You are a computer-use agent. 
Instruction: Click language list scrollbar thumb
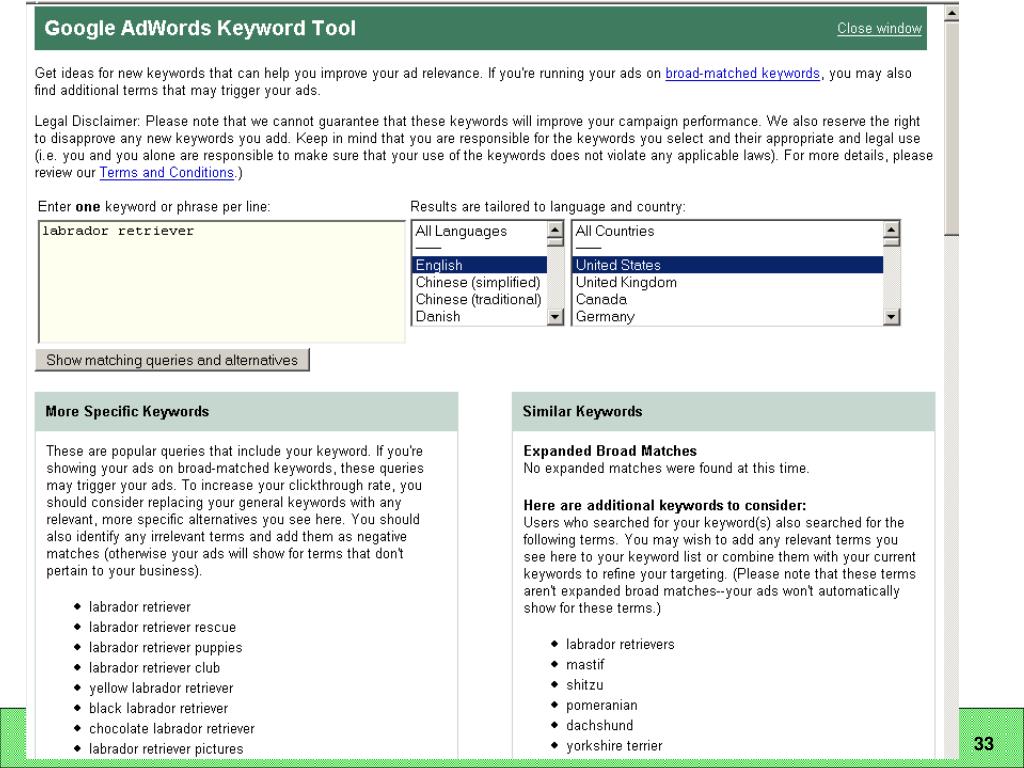pyautogui.click(x=555, y=242)
